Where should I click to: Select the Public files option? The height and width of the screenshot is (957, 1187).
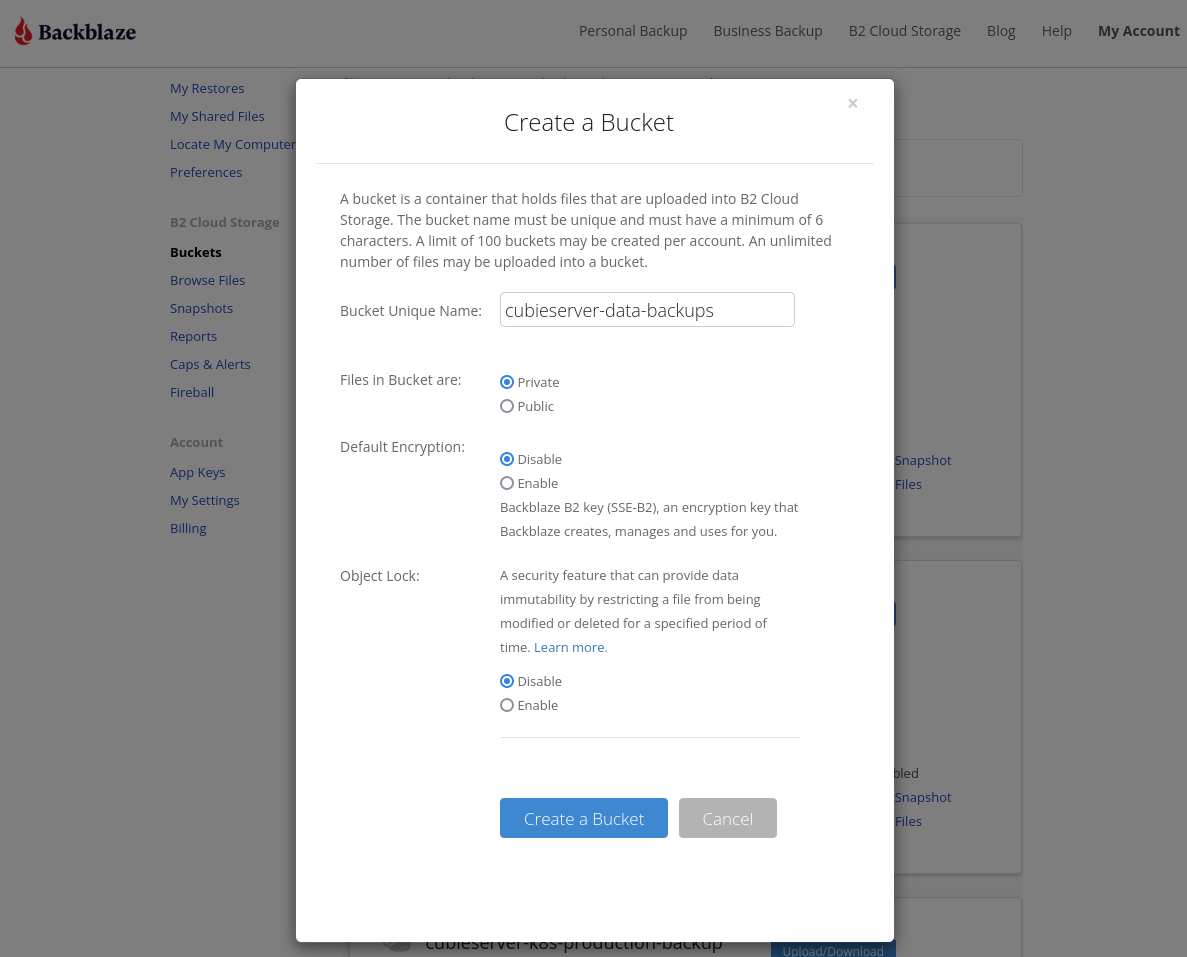(507, 406)
